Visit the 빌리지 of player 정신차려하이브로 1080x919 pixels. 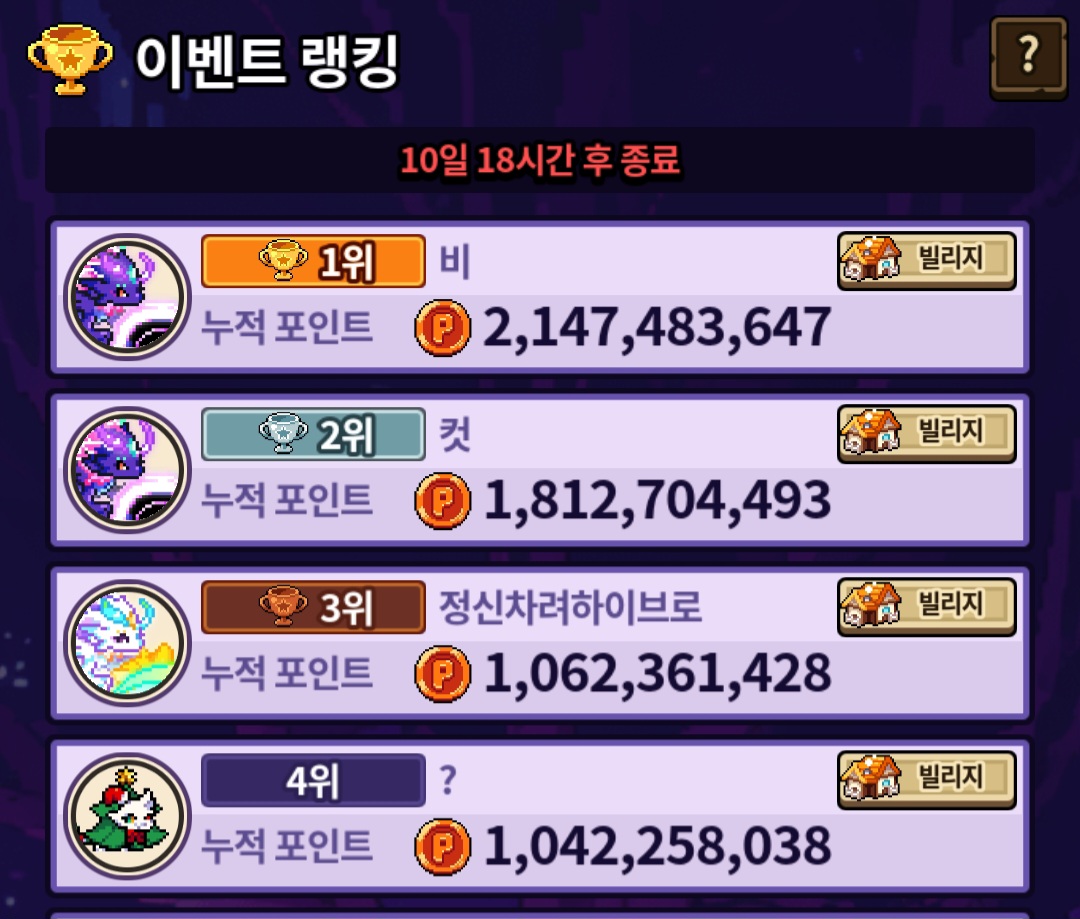(x=926, y=606)
